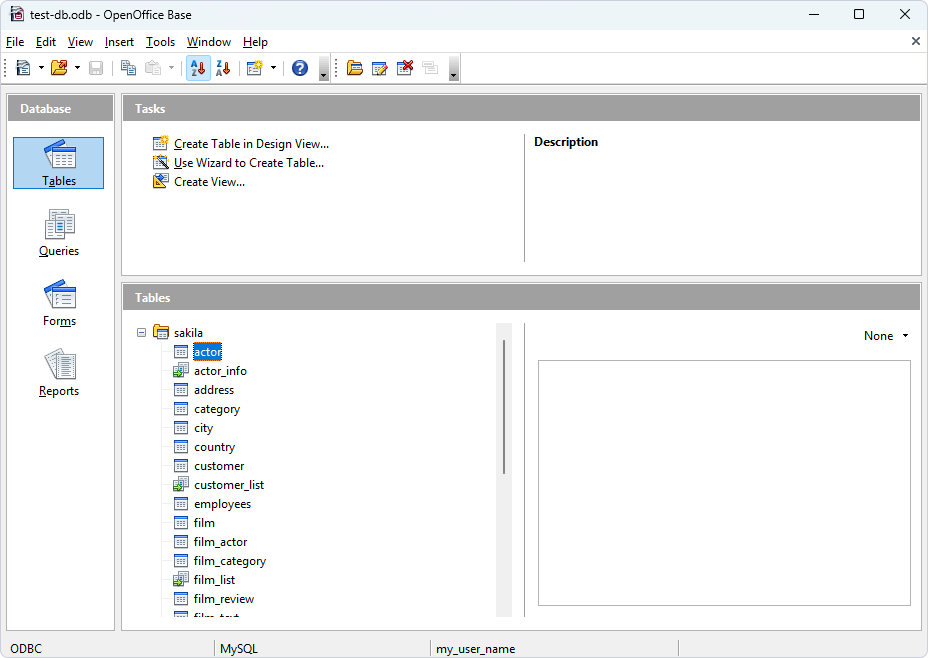Select the customer table in the tree
The height and width of the screenshot is (658, 928).
(x=217, y=465)
